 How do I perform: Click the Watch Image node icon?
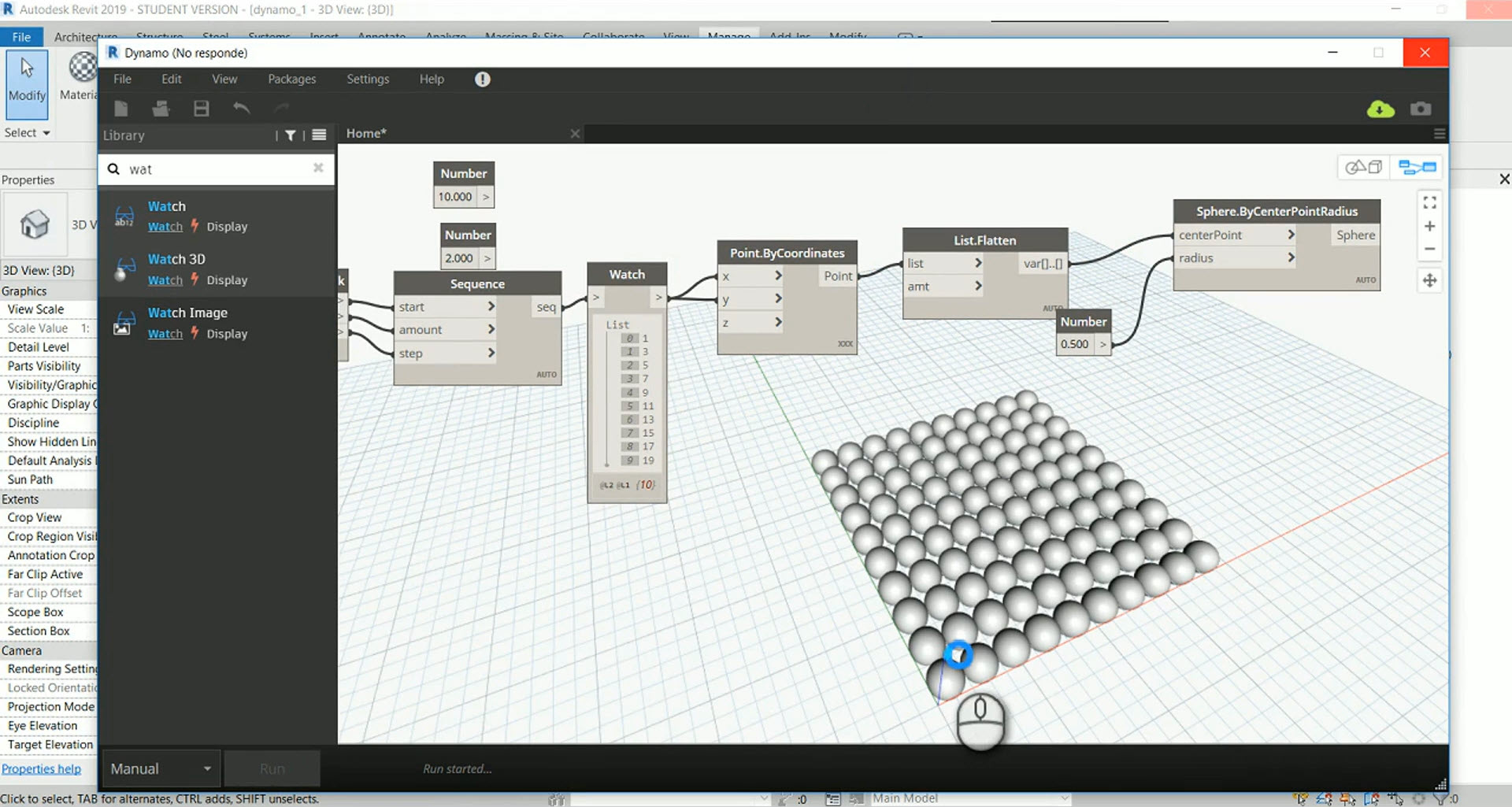(x=123, y=324)
